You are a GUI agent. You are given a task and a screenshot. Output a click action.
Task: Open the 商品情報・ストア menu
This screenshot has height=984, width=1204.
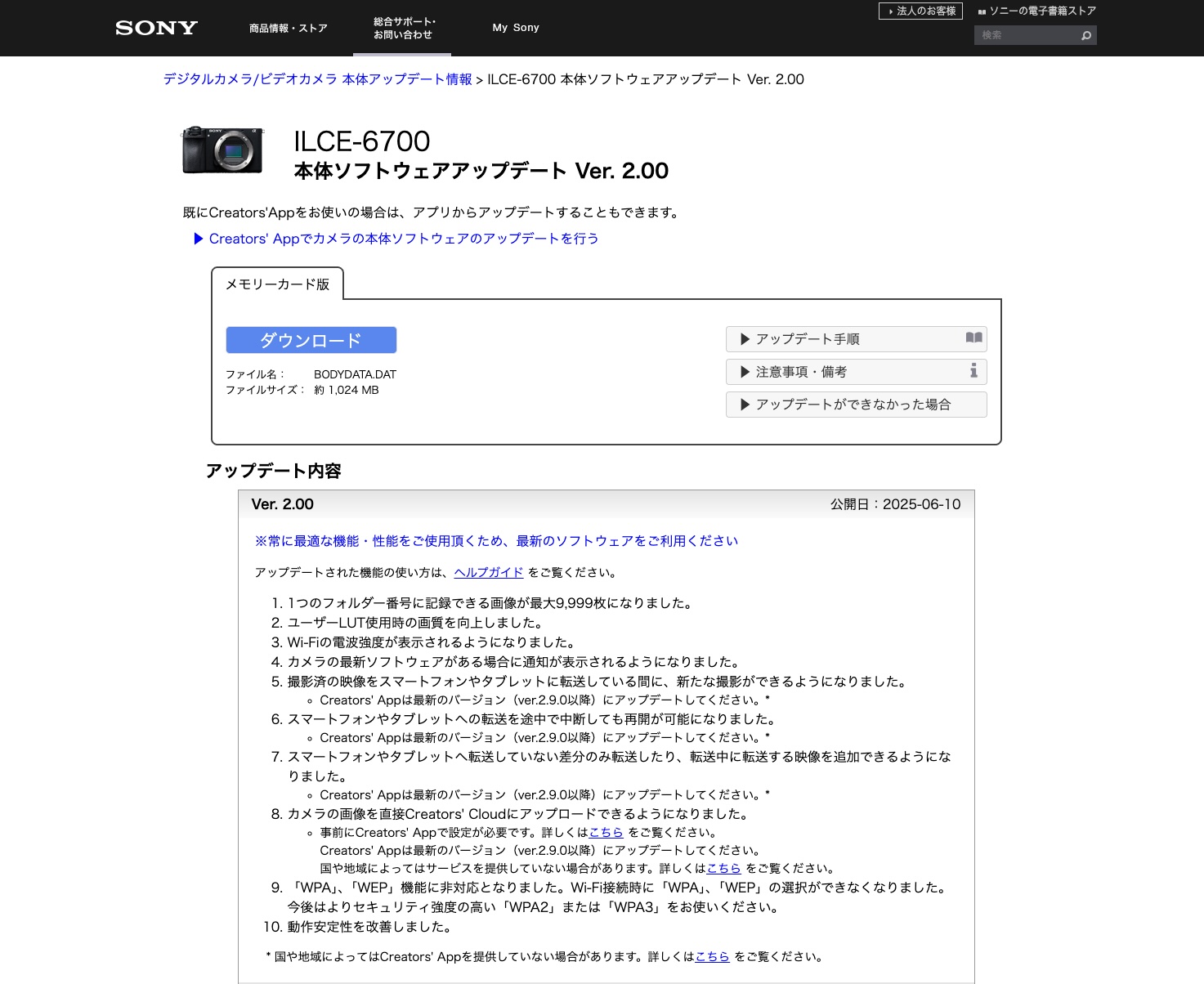pyautogui.click(x=289, y=28)
